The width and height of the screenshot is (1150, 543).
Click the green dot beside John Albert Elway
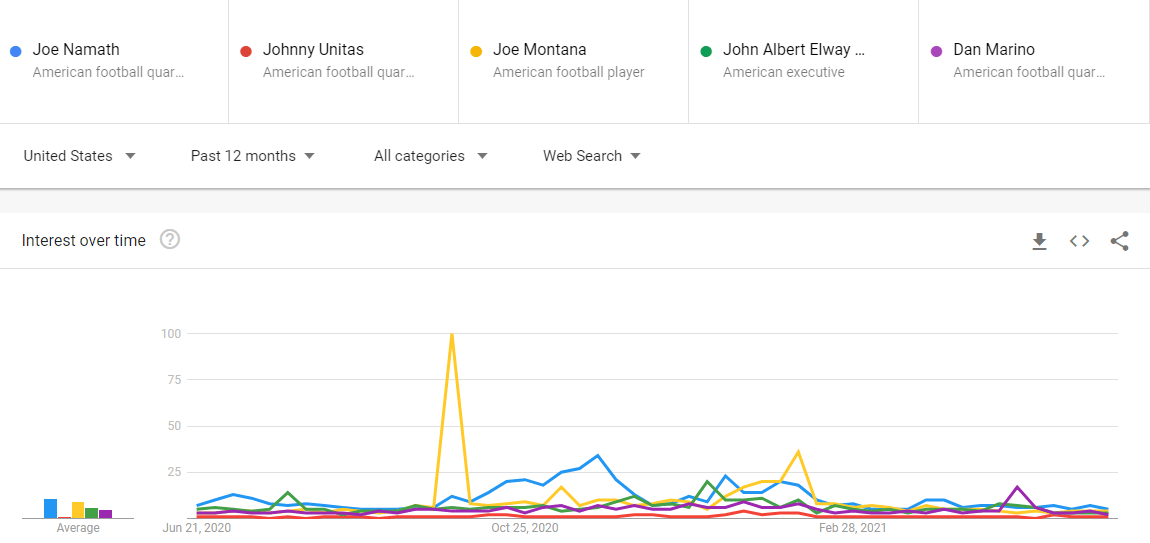(706, 51)
